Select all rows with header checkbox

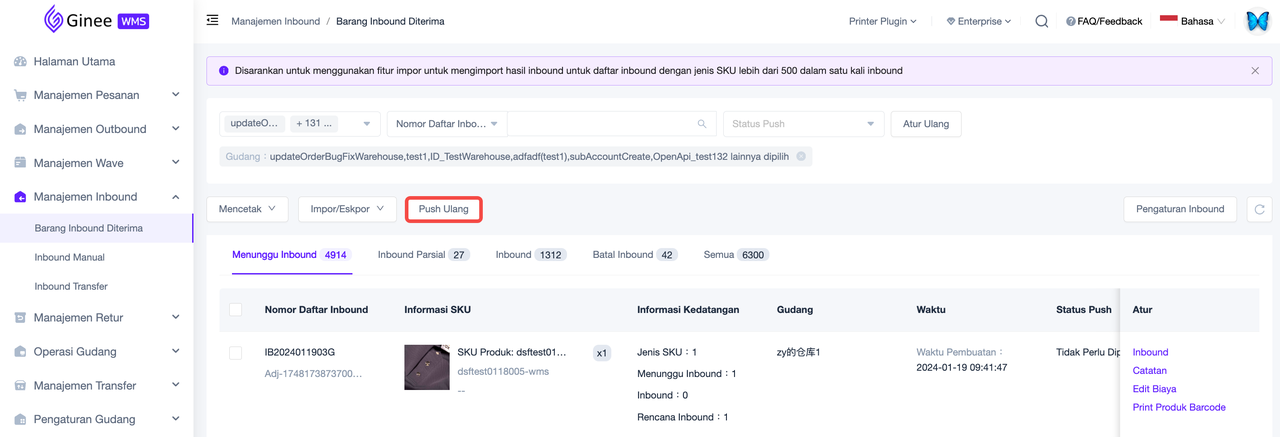point(236,310)
